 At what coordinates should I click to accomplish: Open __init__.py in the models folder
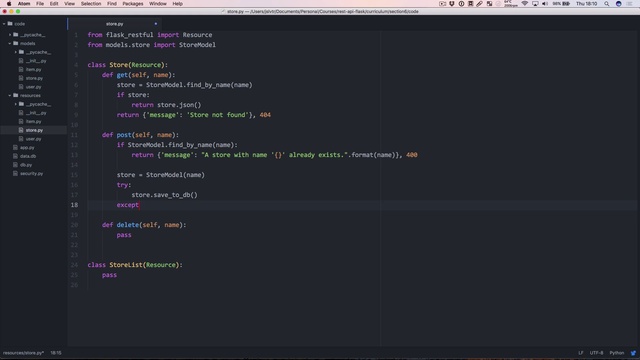36,61
